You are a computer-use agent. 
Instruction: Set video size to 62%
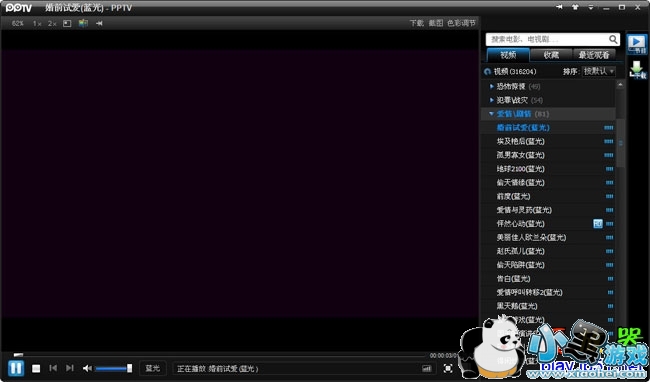point(18,23)
